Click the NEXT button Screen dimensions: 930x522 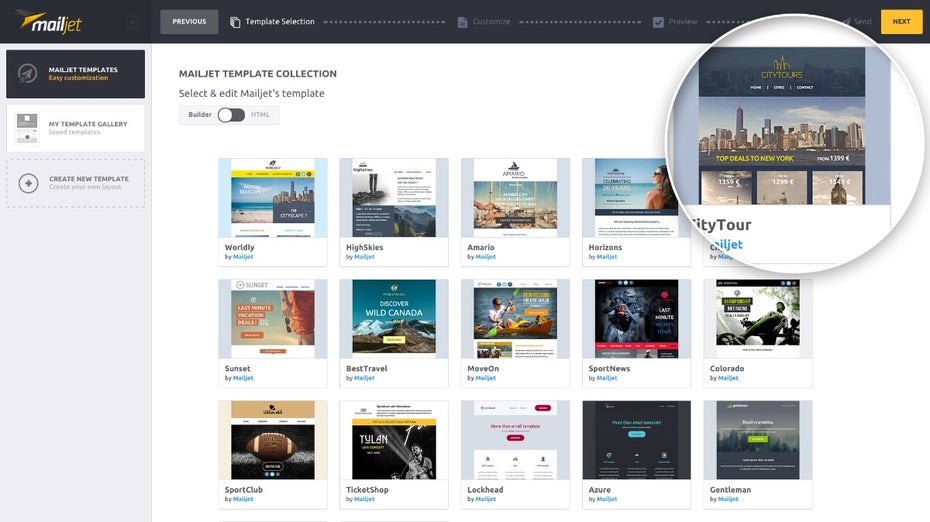pos(901,21)
